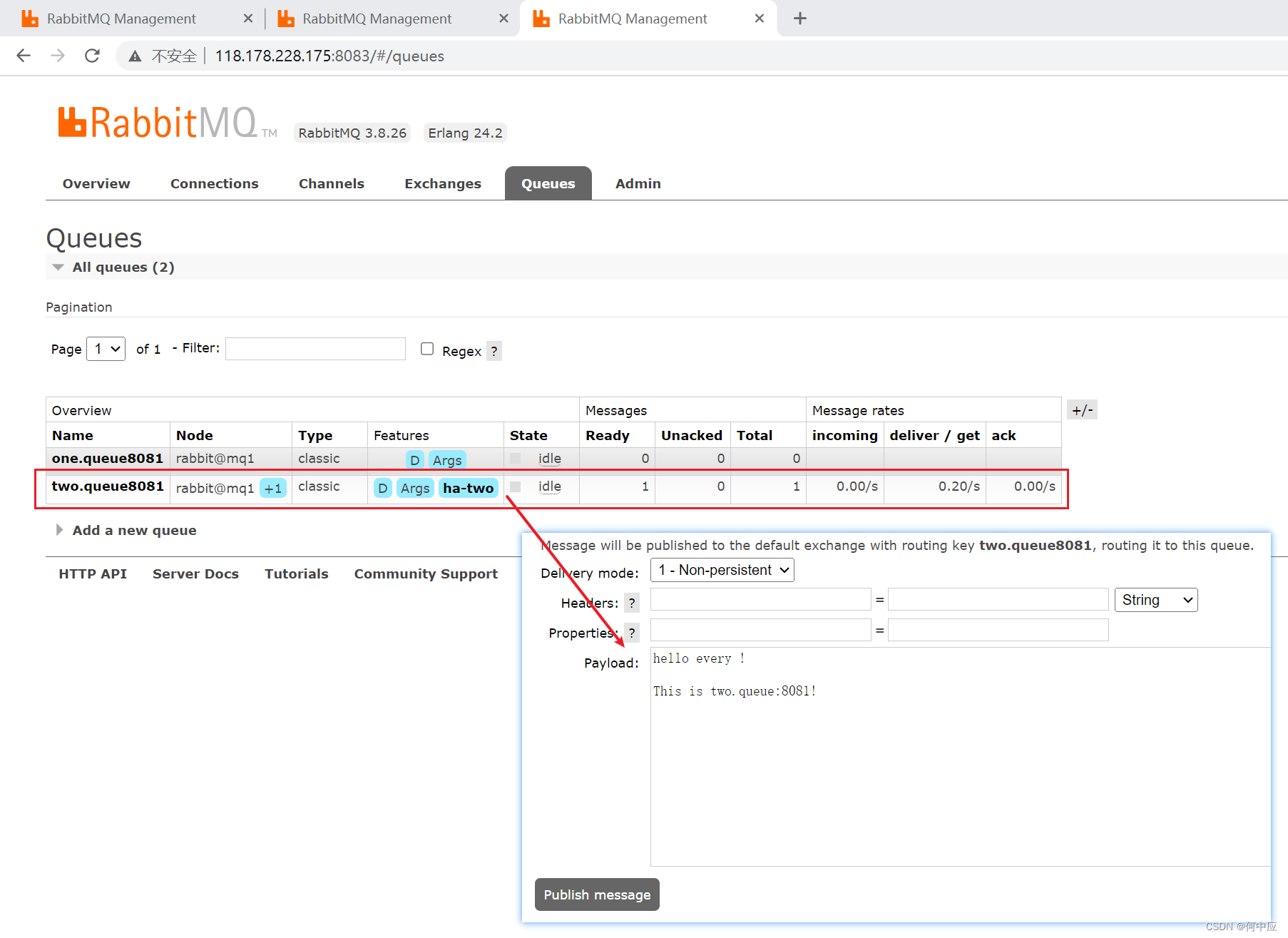Click the Args badge in one.queue8081 row
The height and width of the screenshot is (938, 1288).
pyautogui.click(x=447, y=460)
